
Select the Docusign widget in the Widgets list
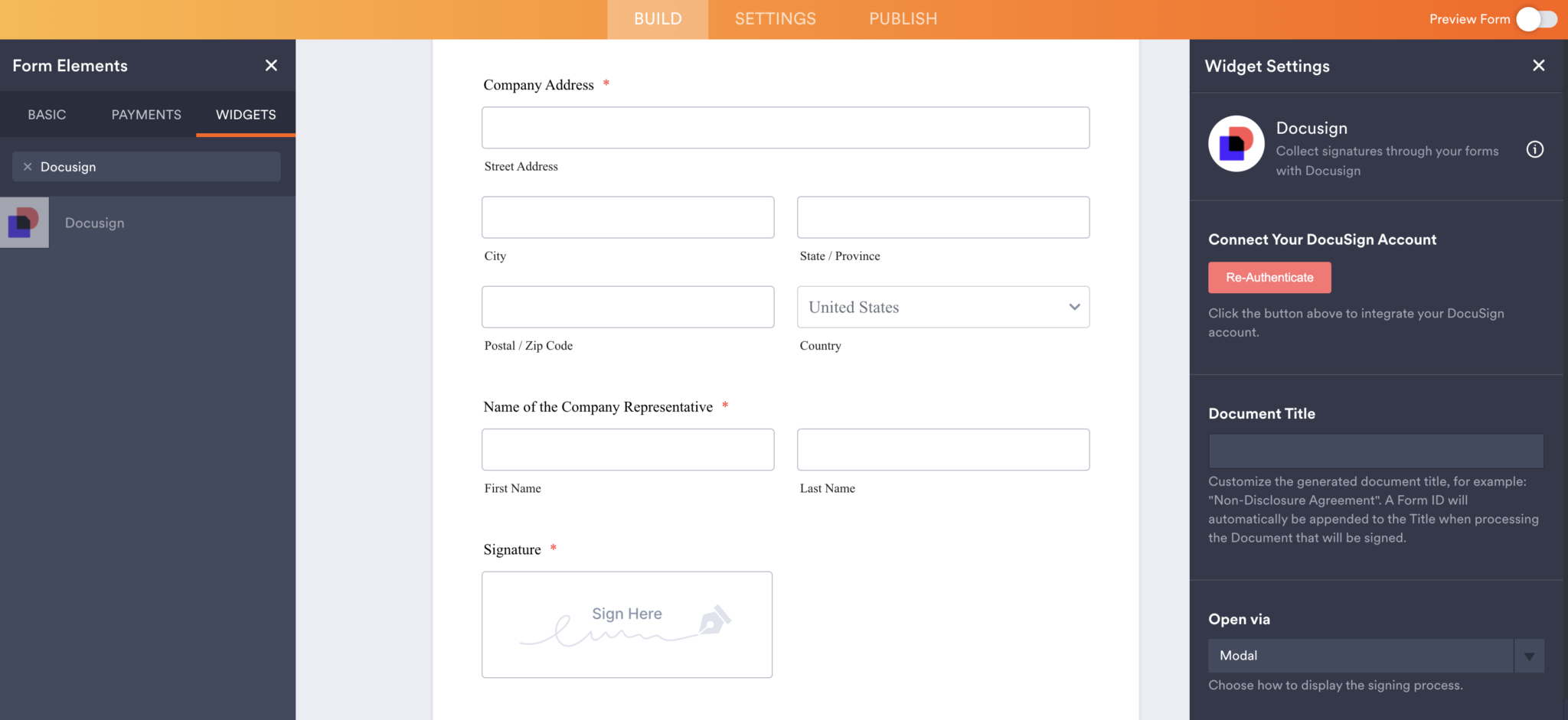tap(94, 222)
